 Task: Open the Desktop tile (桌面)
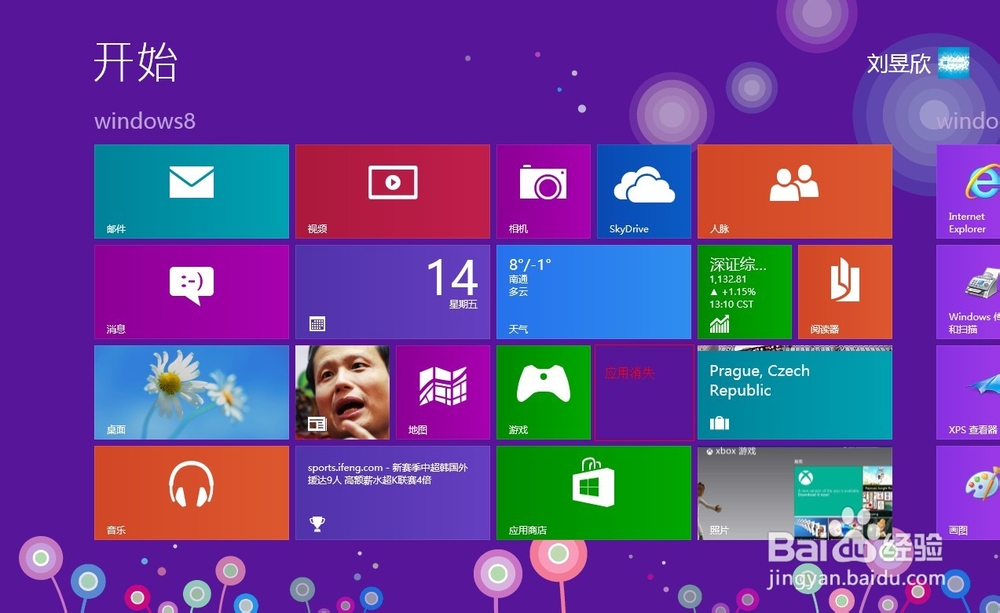(191, 392)
